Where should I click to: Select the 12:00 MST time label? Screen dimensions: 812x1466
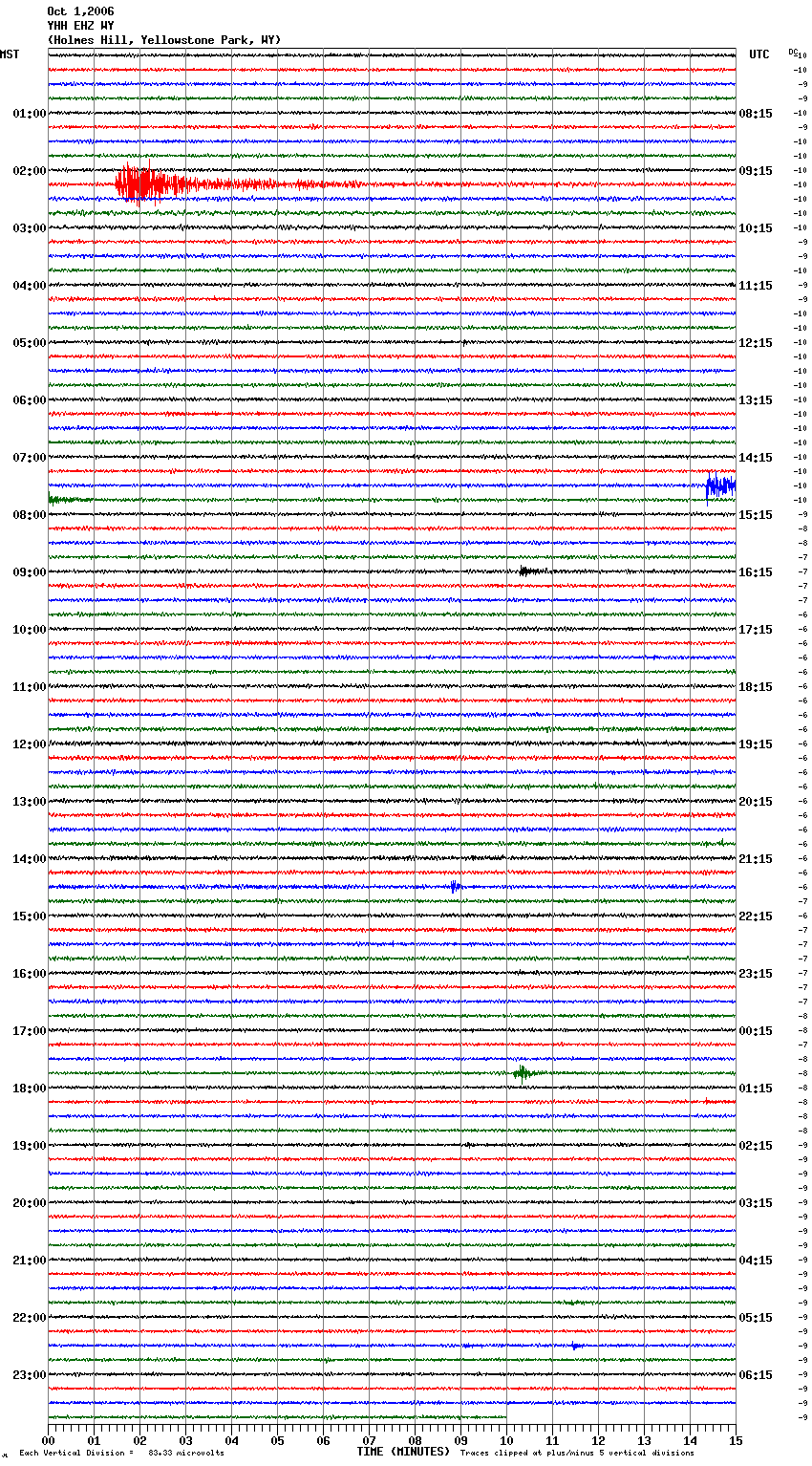click(x=30, y=744)
